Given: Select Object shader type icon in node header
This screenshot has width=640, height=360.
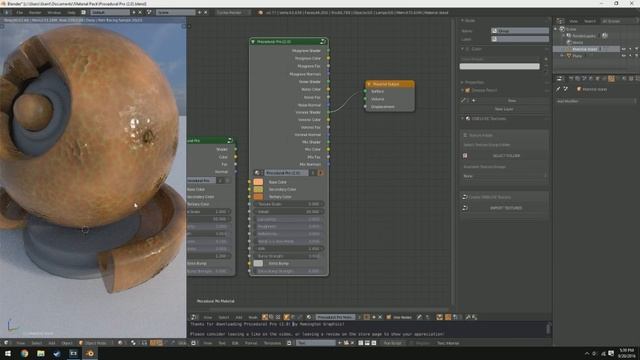Looking at the screenshot, I should (x=287, y=317).
